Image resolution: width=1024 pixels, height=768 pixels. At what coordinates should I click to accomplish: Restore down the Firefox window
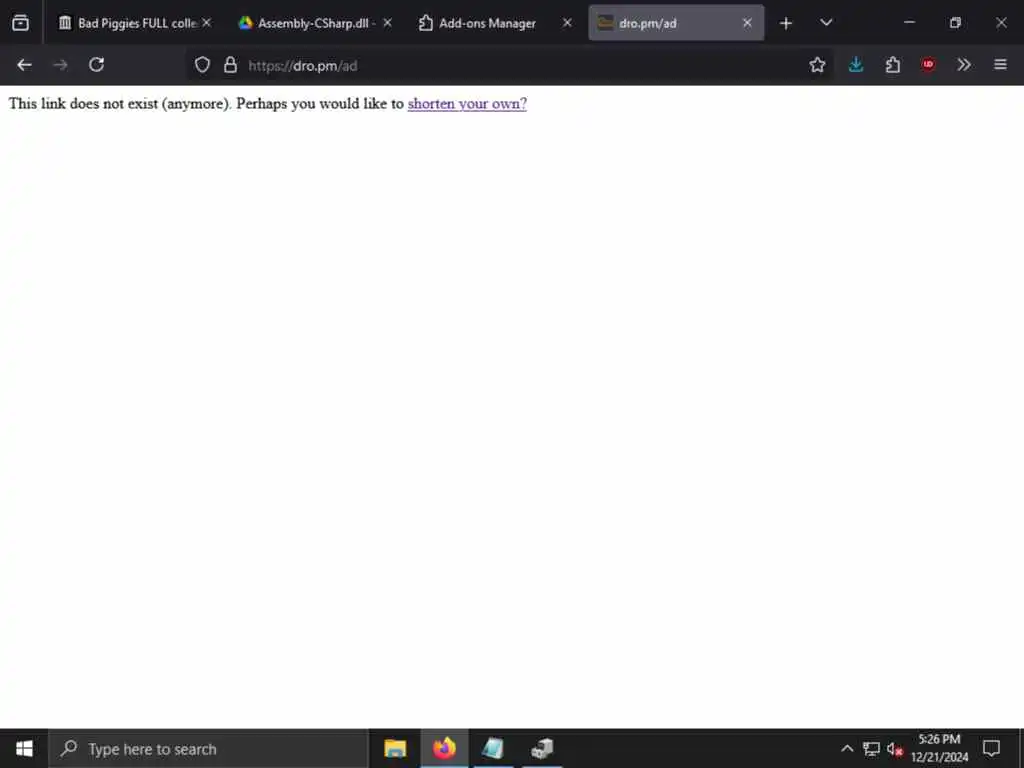pyautogui.click(x=955, y=23)
